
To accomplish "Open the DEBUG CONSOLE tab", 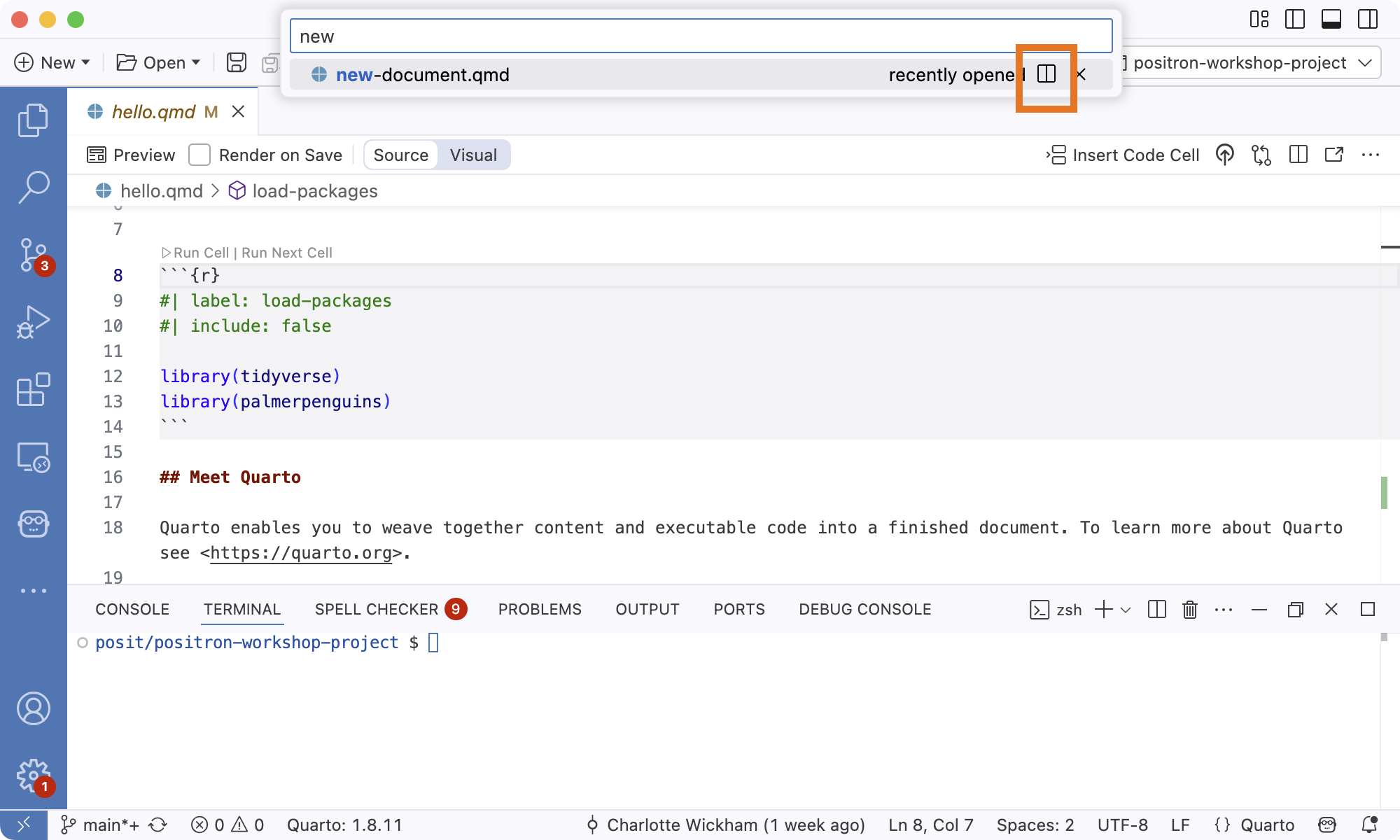I will [x=865, y=609].
